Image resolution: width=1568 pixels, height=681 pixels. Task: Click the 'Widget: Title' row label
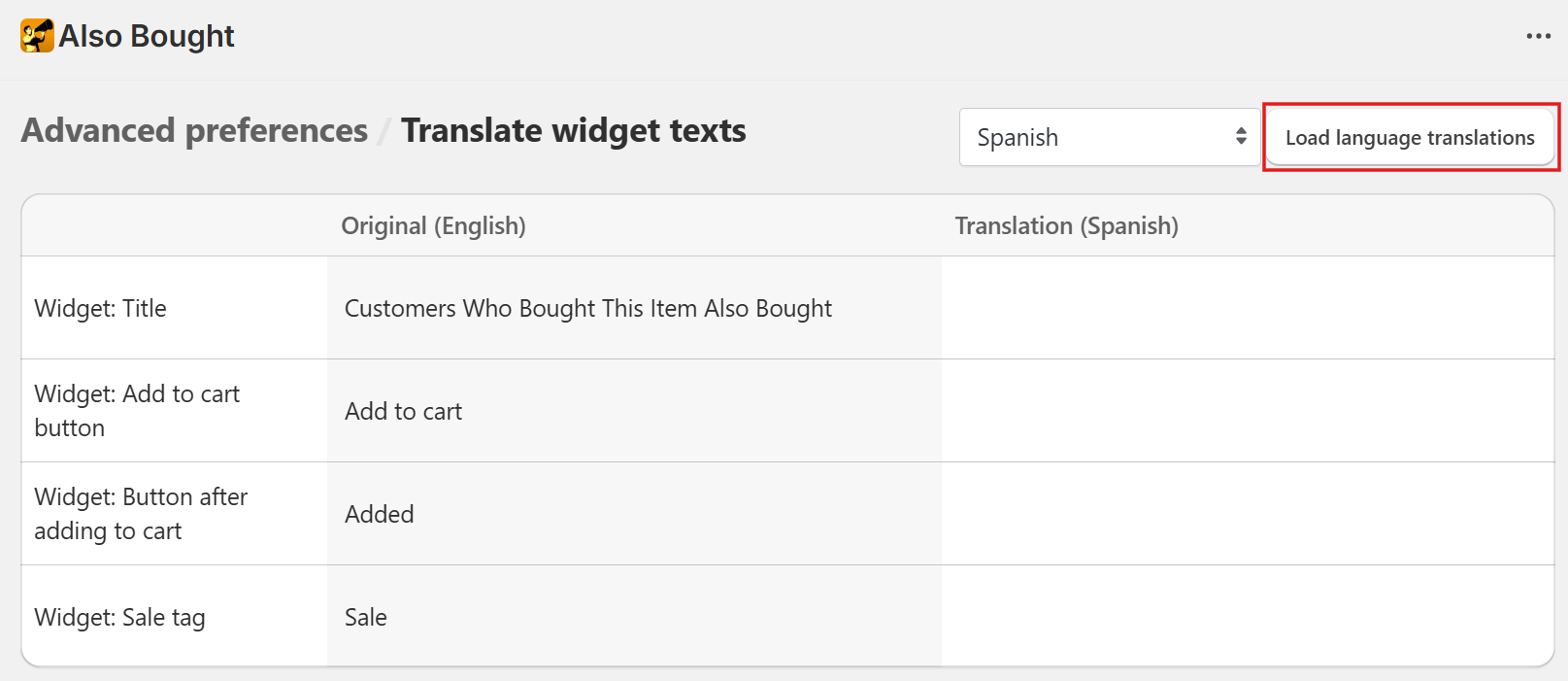(x=100, y=309)
